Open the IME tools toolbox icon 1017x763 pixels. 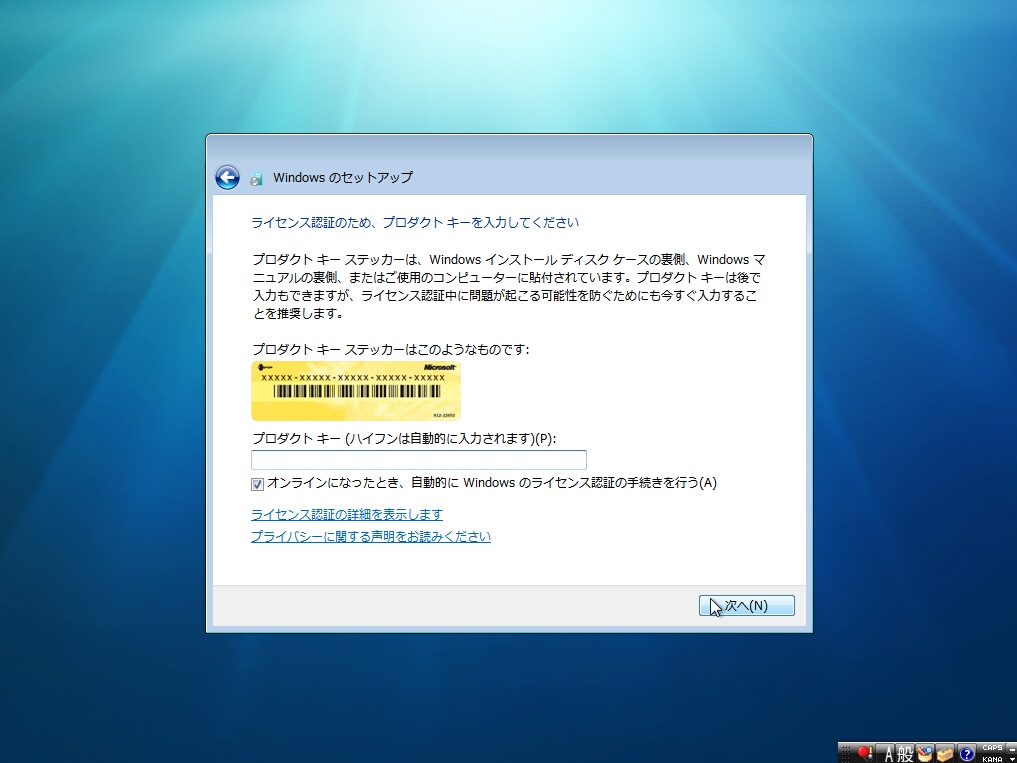click(945, 753)
